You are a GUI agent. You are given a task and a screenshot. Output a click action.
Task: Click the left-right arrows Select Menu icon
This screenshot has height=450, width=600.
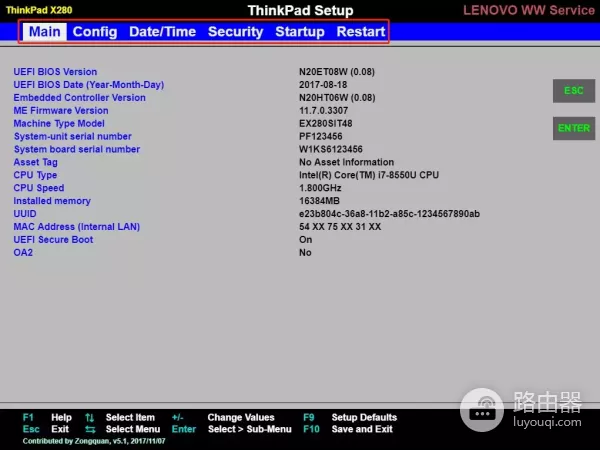(90, 429)
